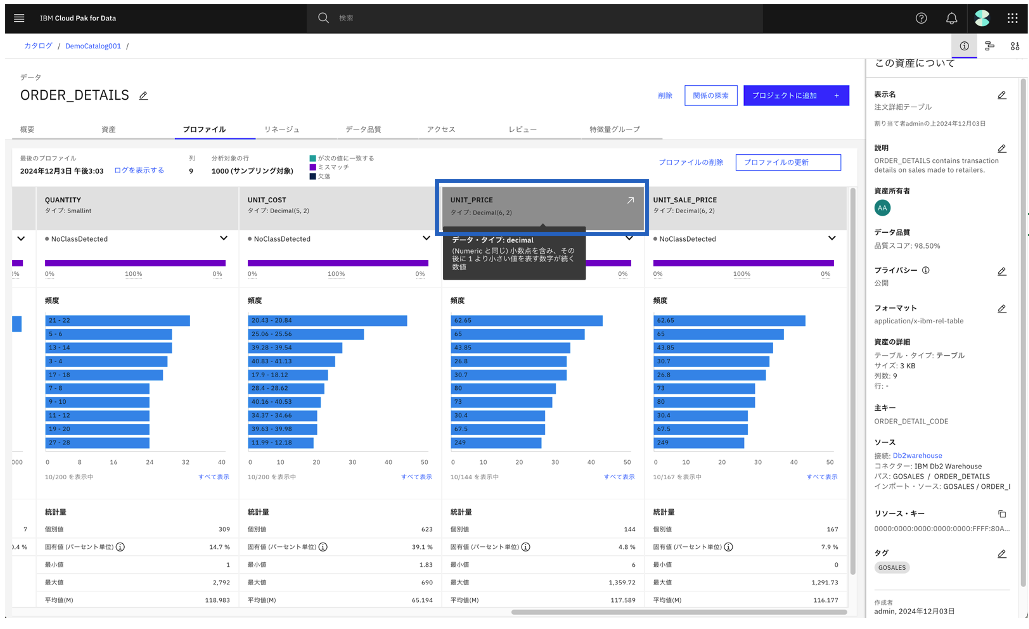Show UNIT_PRICE 固有値 info icon
1029x629 pixels.
tap(526, 546)
